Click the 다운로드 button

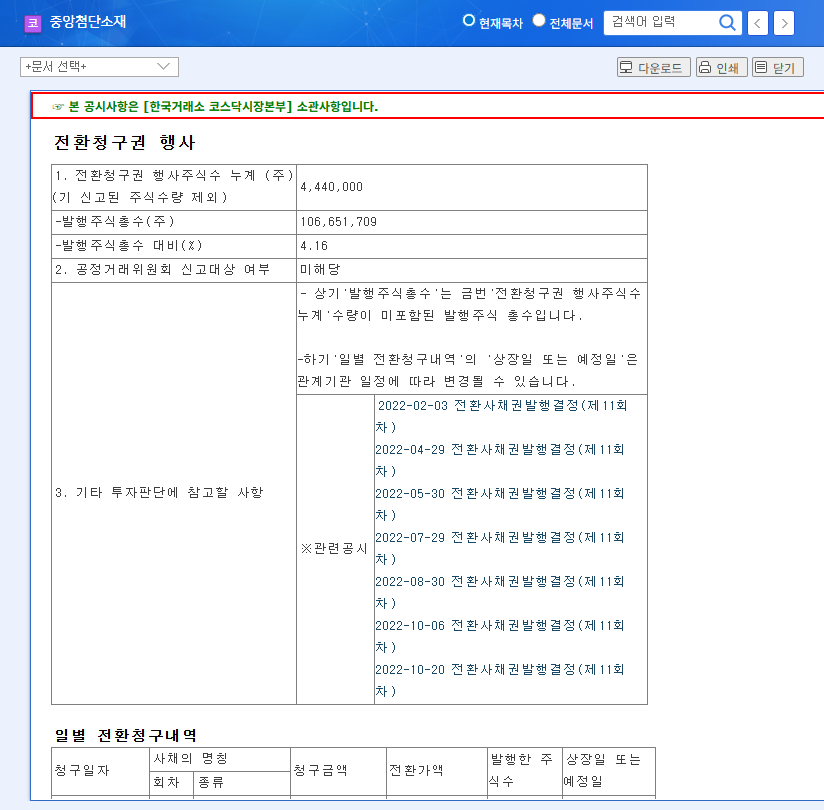[653, 67]
